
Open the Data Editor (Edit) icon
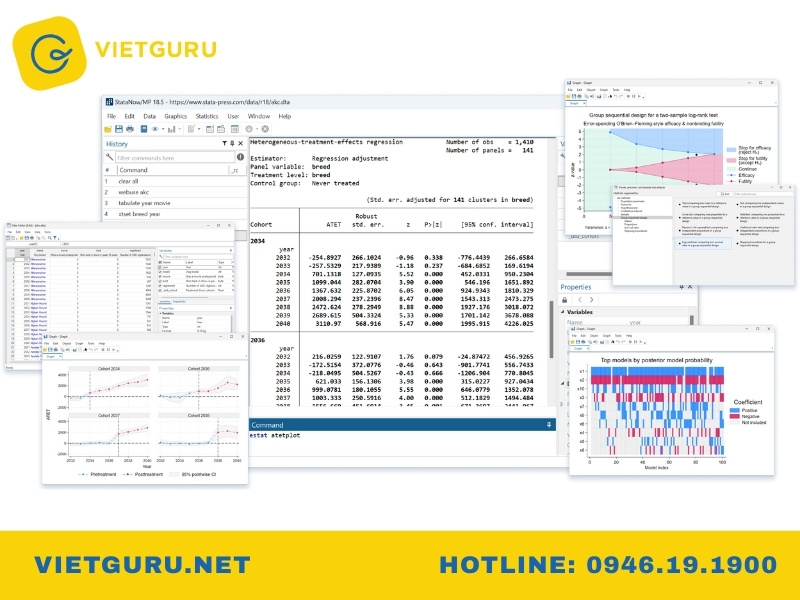point(210,129)
